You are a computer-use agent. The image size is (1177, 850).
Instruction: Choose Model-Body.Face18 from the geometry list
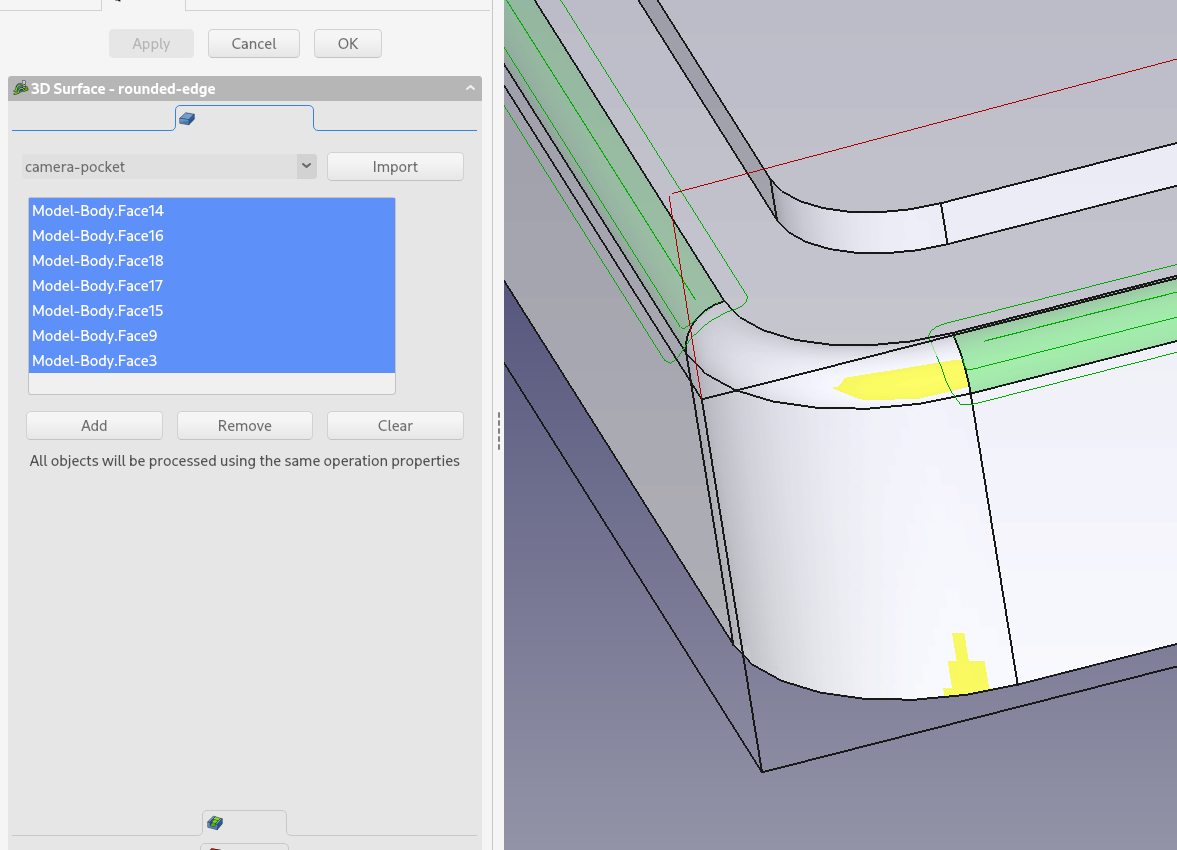(x=98, y=261)
